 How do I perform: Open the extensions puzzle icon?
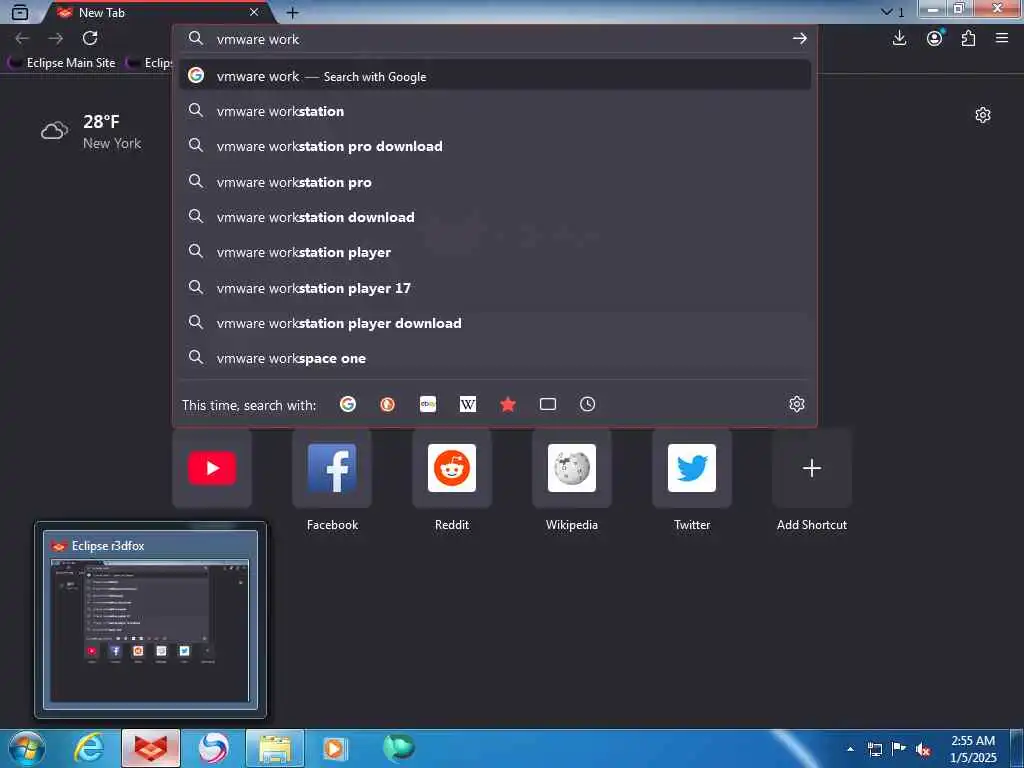[x=968, y=39]
